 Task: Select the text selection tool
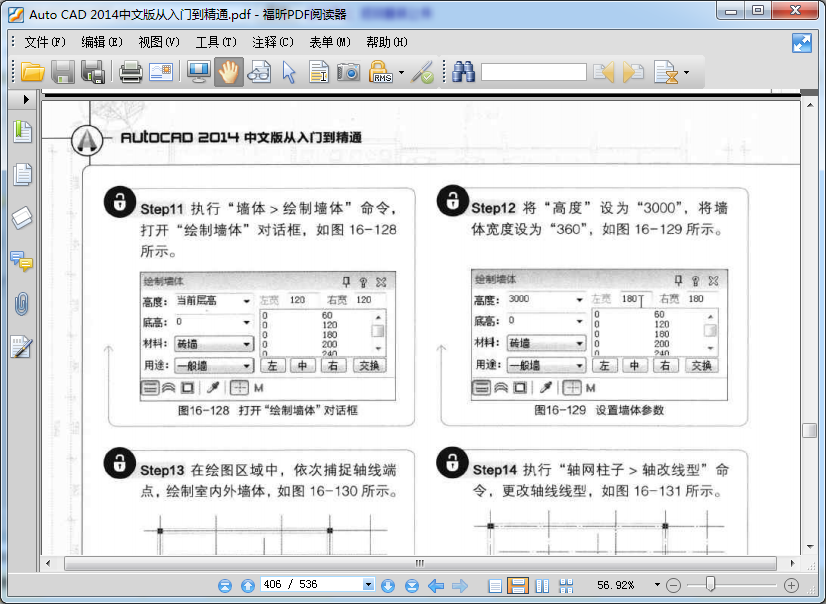[x=319, y=72]
